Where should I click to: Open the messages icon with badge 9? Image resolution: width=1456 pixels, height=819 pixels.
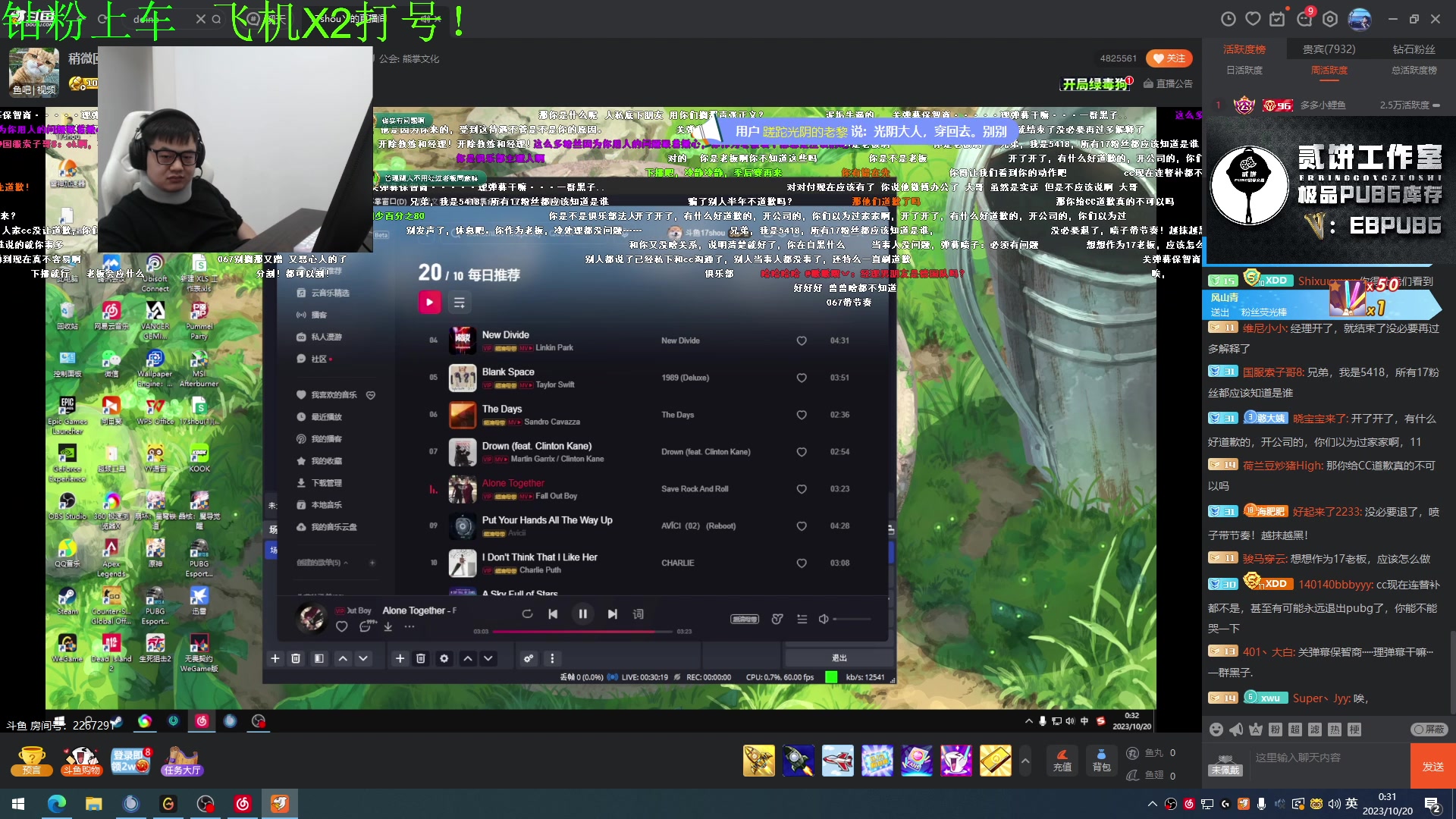click(1304, 19)
